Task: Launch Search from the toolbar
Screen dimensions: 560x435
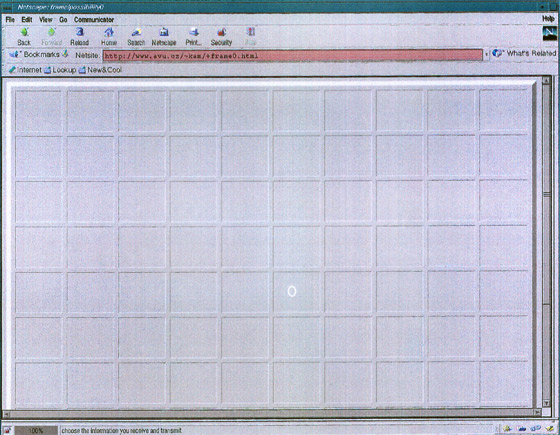Action: pyautogui.click(x=136, y=36)
